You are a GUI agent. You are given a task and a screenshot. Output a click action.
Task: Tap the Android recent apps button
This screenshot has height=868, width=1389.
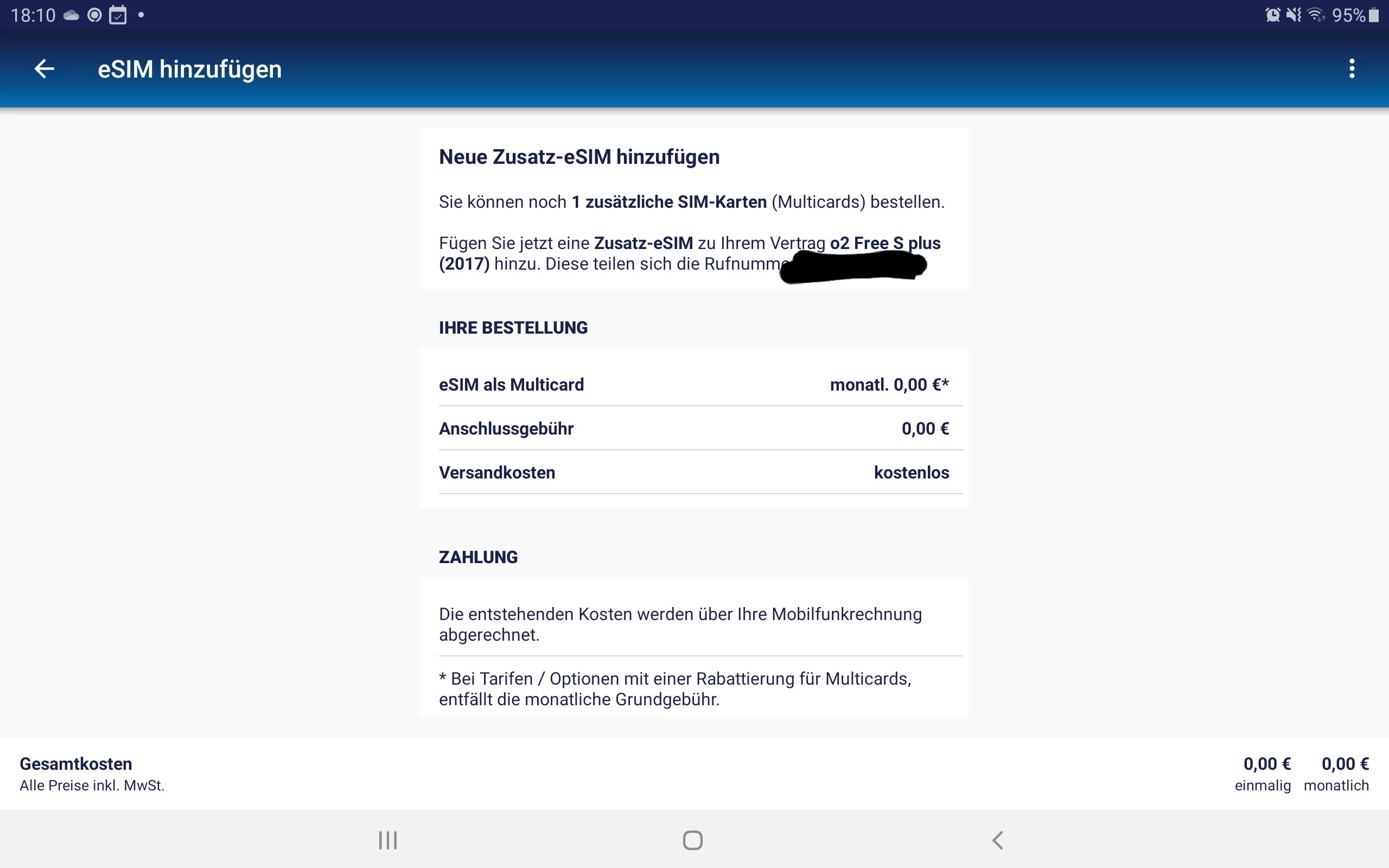click(387, 840)
